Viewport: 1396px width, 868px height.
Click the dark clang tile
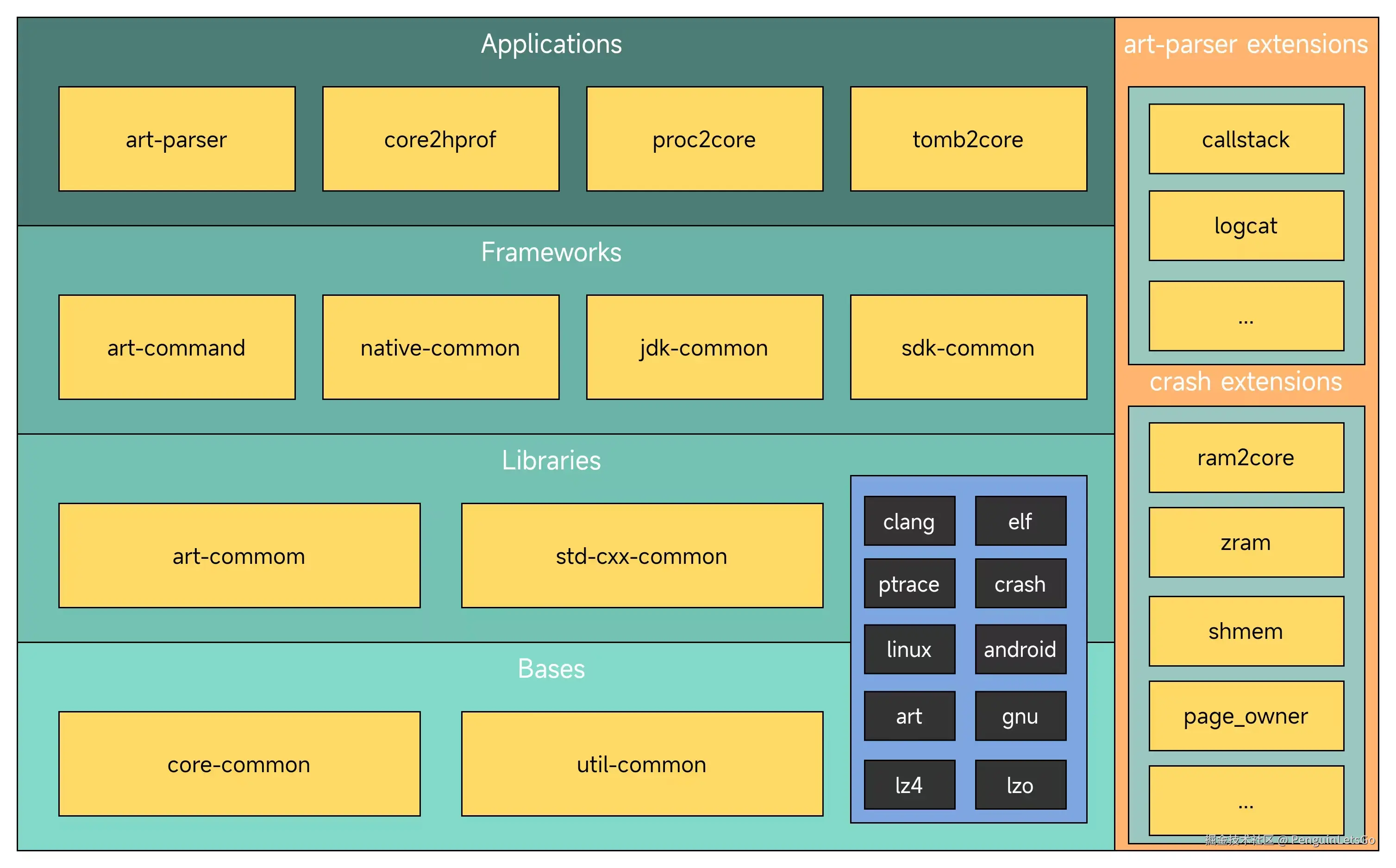(x=909, y=521)
